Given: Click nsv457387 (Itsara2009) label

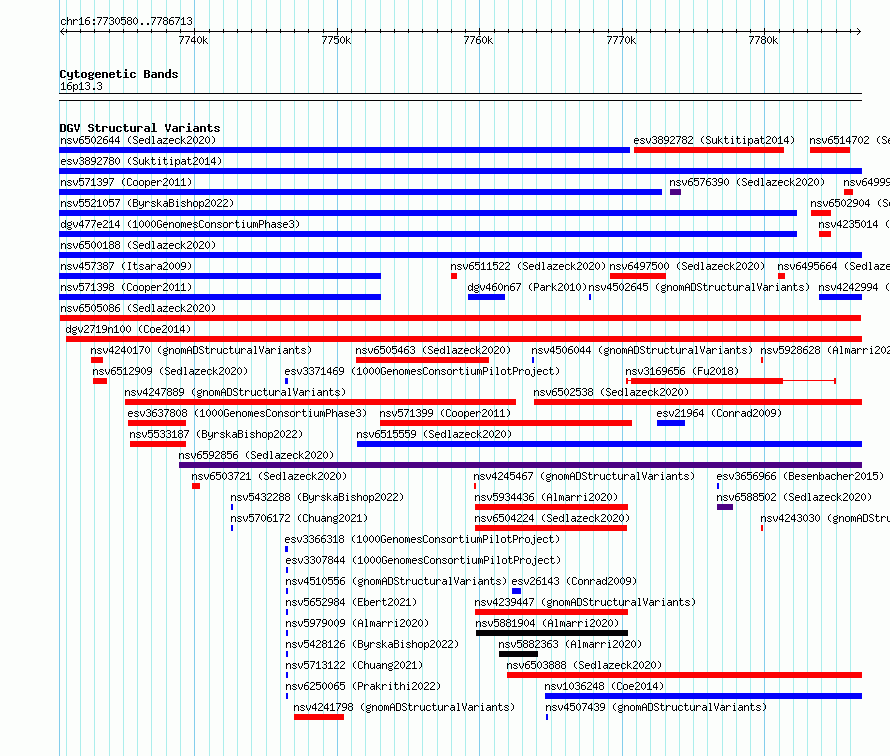Looking at the screenshot, I should pos(126,266).
